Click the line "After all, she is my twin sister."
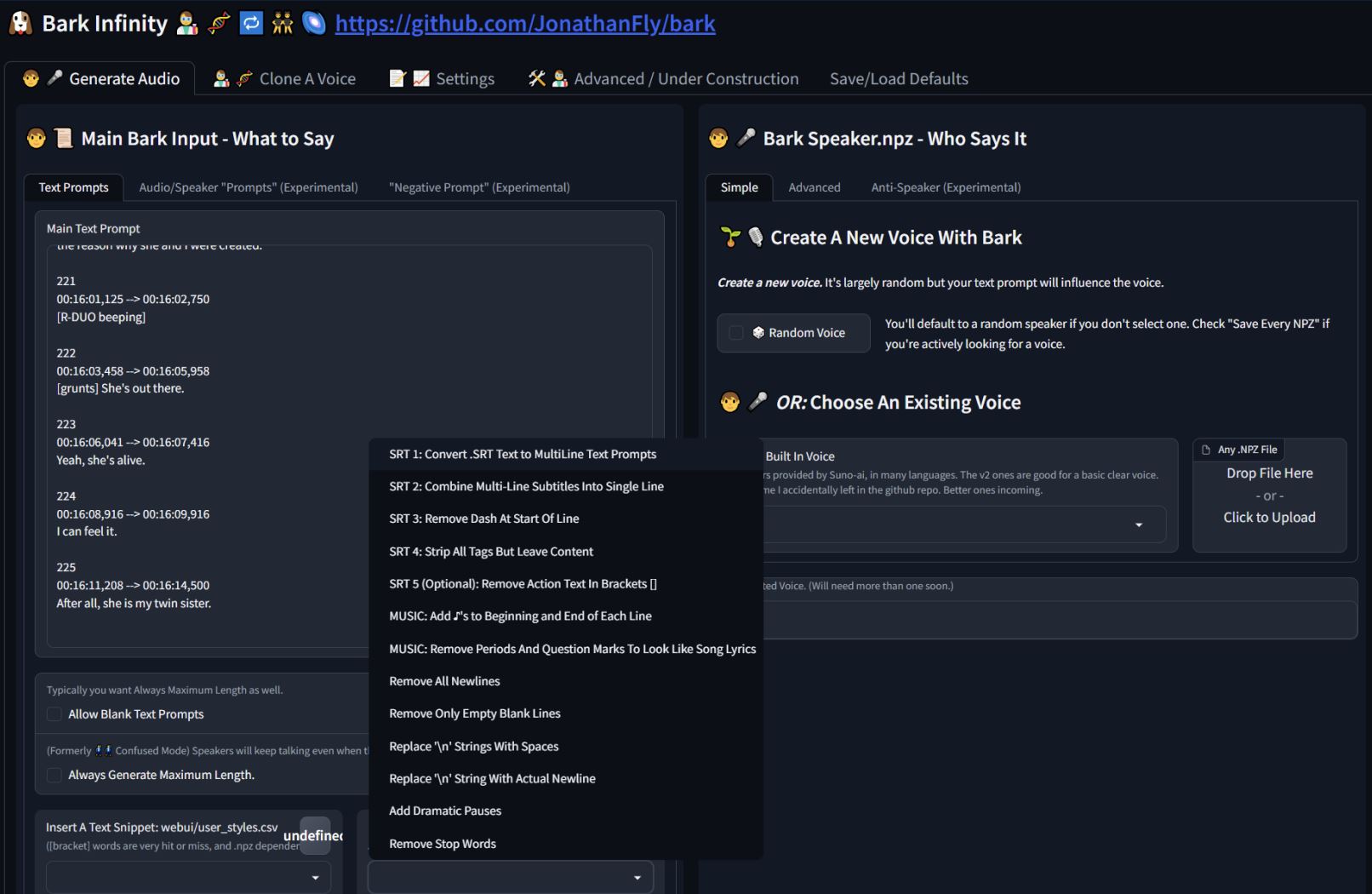Viewport: 1372px width, 894px height. pyautogui.click(x=134, y=604)
